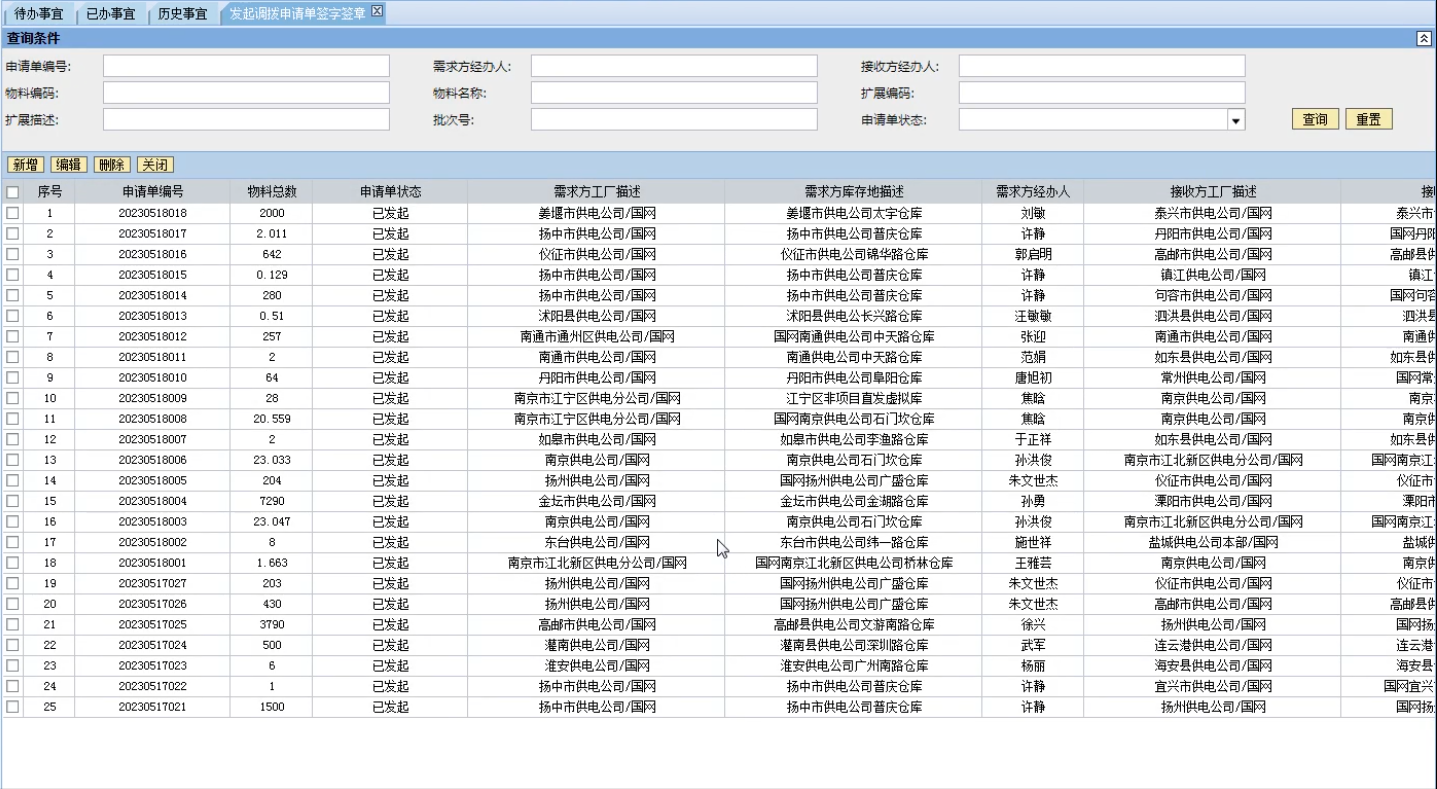Image resolution: width=1437 pixels, height=789 pixels.
Task: Click the 查询 button
Action: click(x=1315, y=120)
